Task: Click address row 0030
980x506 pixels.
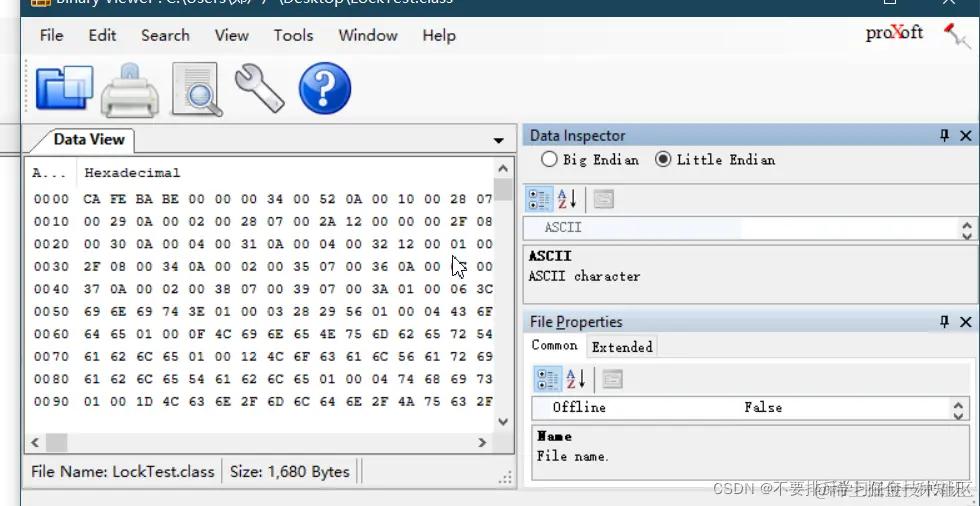Action: 51,267
